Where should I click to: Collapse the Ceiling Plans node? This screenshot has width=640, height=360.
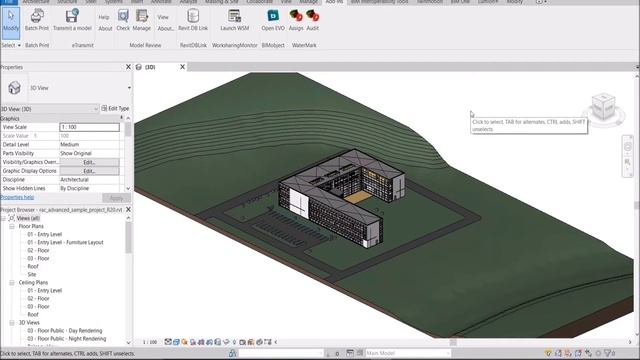pyautogui.click(x=12, y=282)
